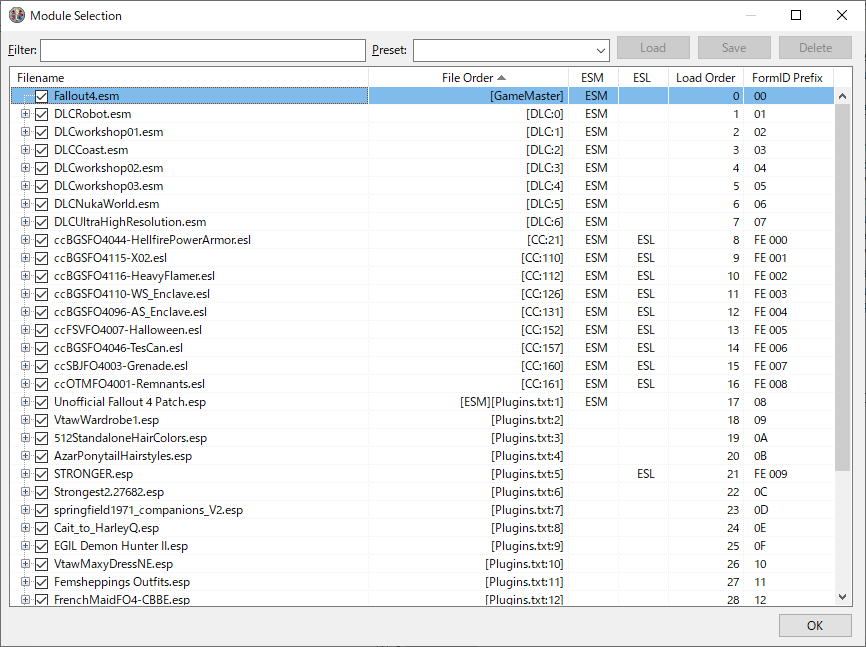The width and height of the screenshot is (866, 647).
Task: Click the Load preset button
Action: (653, 48)
